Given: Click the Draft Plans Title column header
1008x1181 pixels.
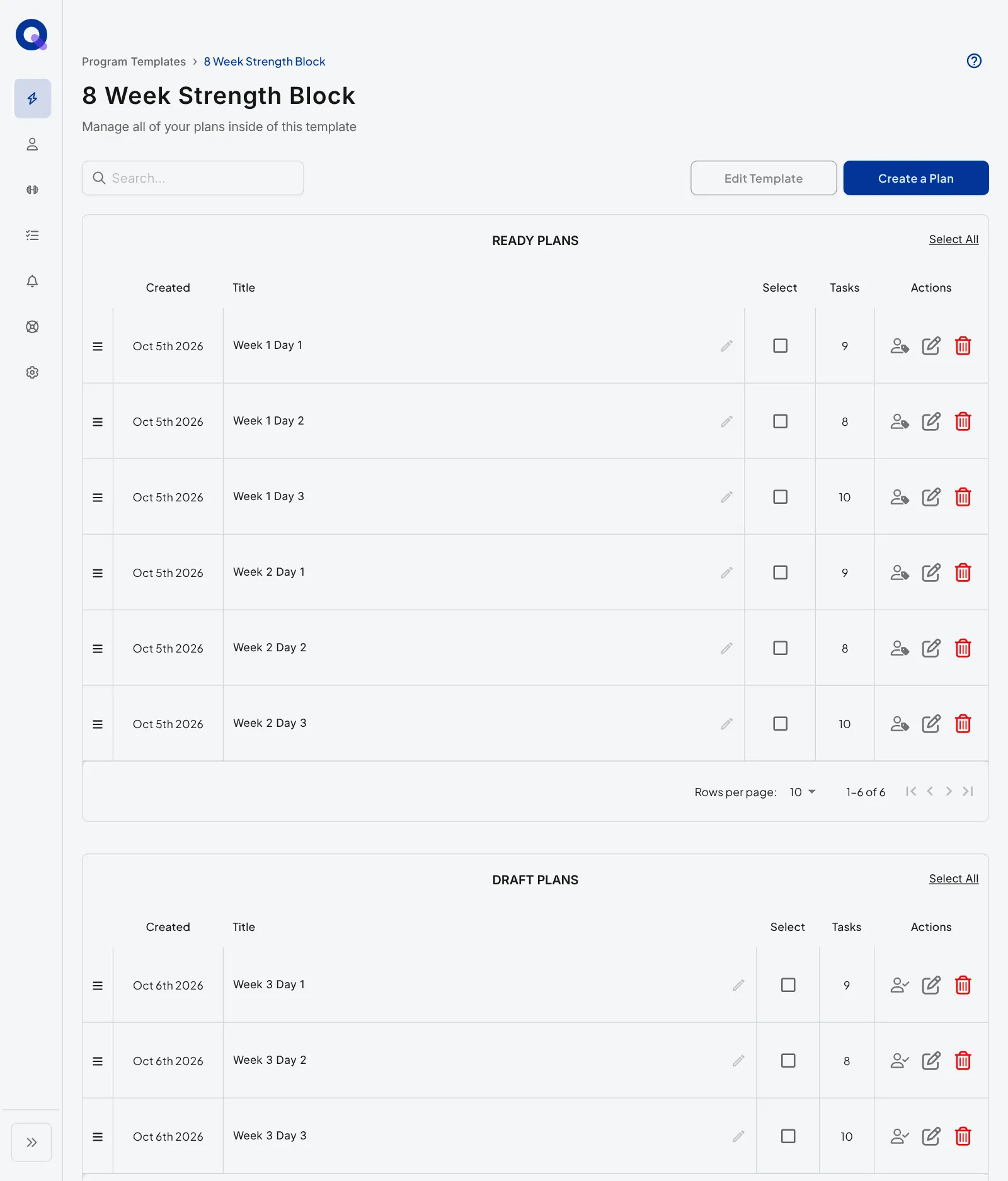Looking at the screenshot, I should 244,927.
